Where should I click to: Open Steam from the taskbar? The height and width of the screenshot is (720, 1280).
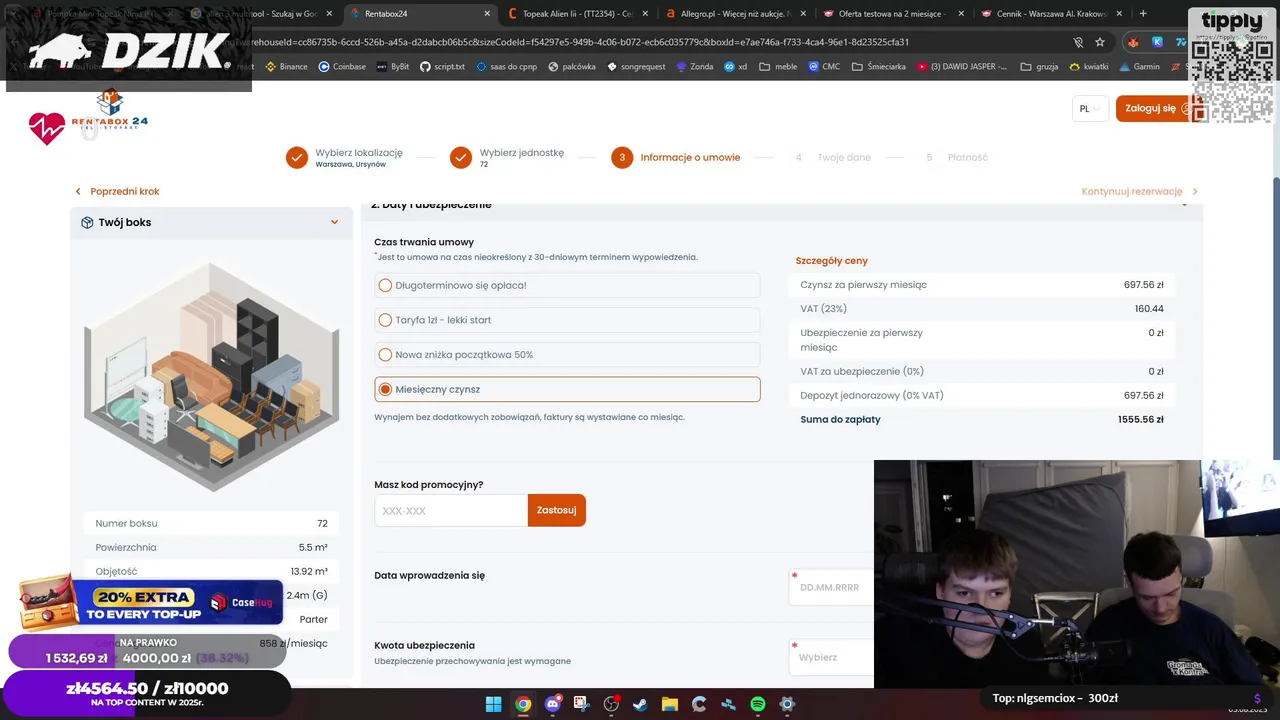[640, 704]
